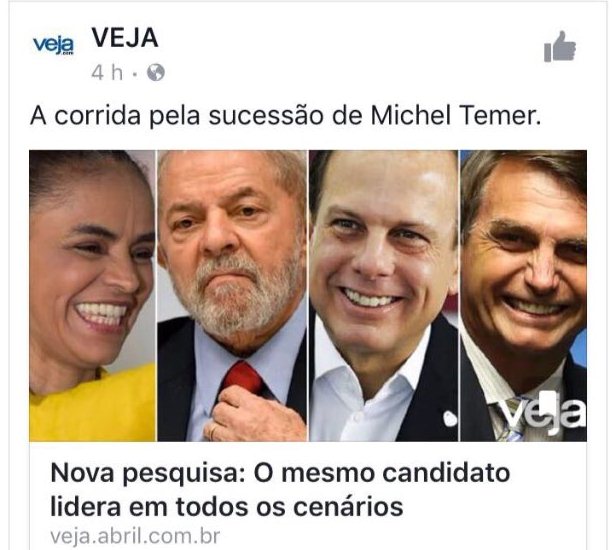
Task: Click the veja.com page avatar logo
Action: (53, 46)
